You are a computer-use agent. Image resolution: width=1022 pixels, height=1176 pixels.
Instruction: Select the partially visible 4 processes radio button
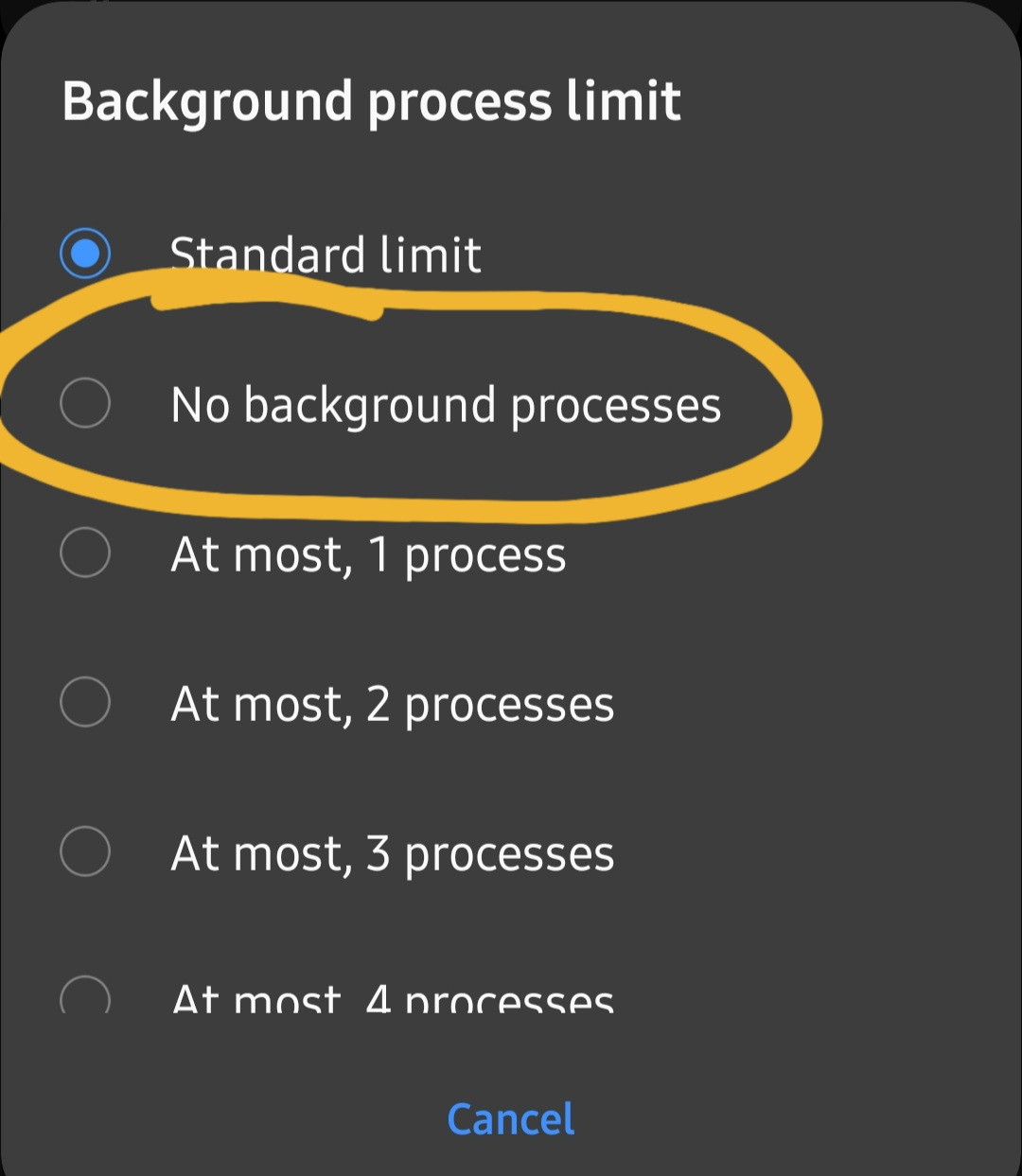[85, 995]
